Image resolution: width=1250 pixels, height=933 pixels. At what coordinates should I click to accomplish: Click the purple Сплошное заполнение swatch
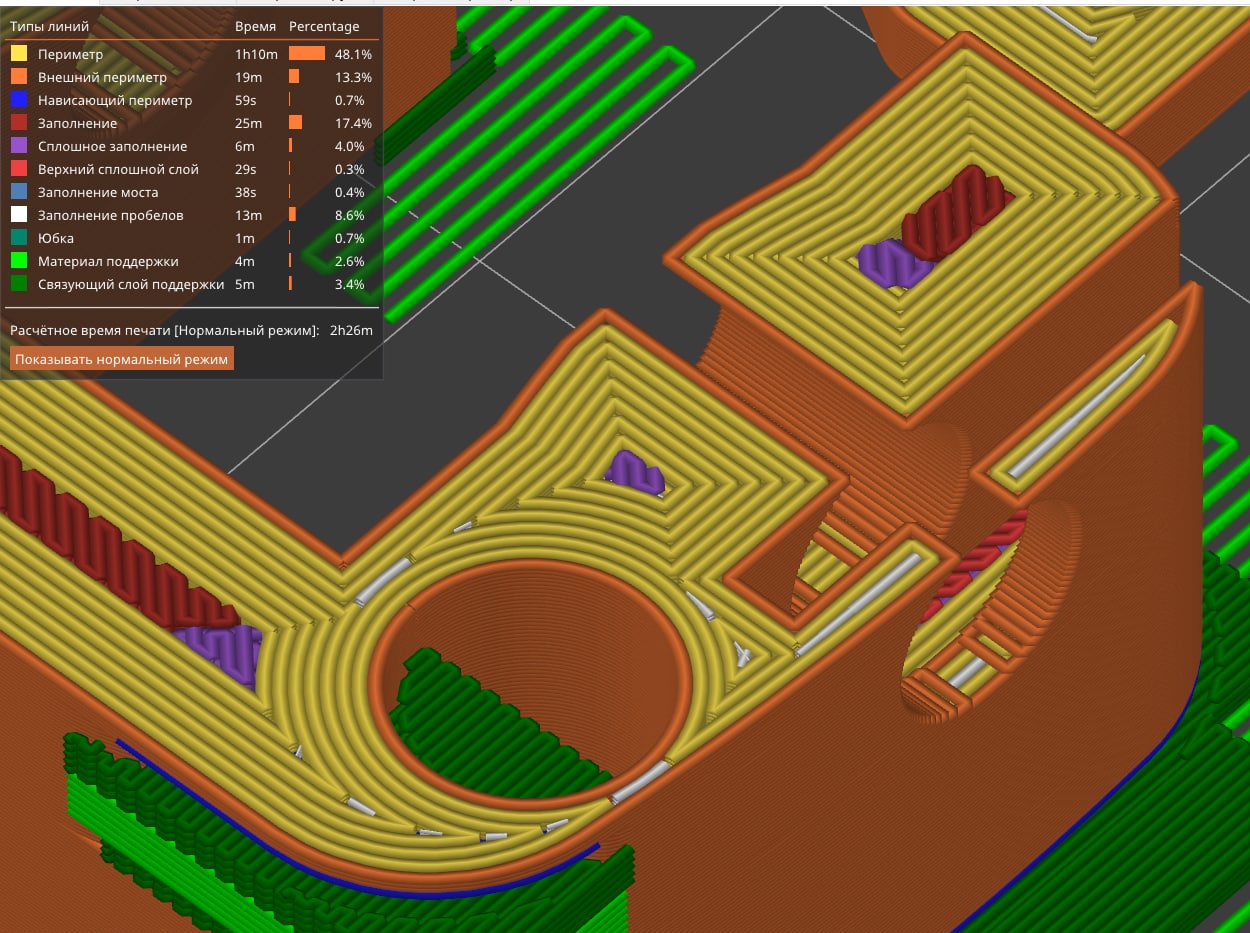19,146
